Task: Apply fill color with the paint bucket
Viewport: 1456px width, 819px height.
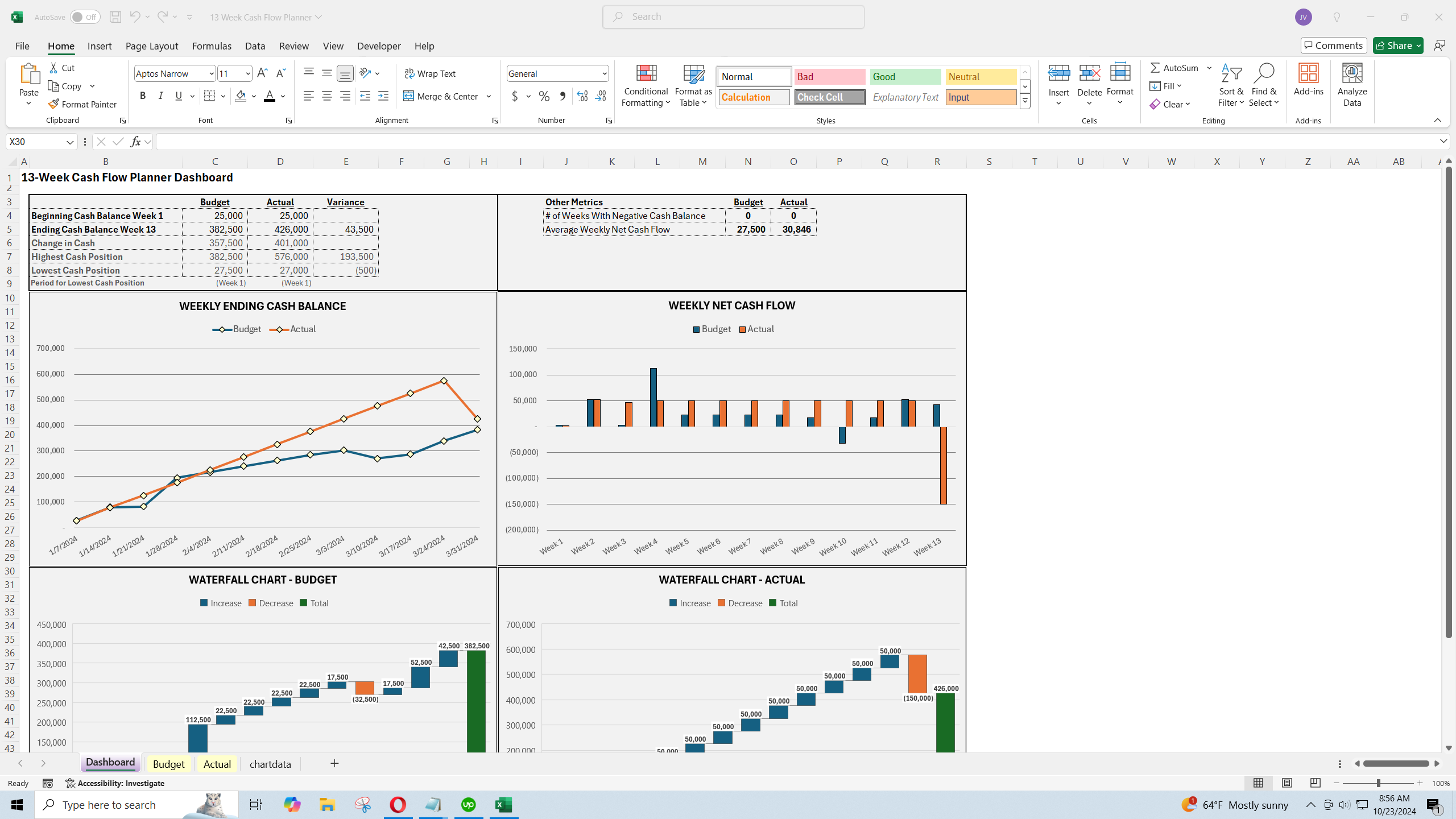Action: (241, 96)
